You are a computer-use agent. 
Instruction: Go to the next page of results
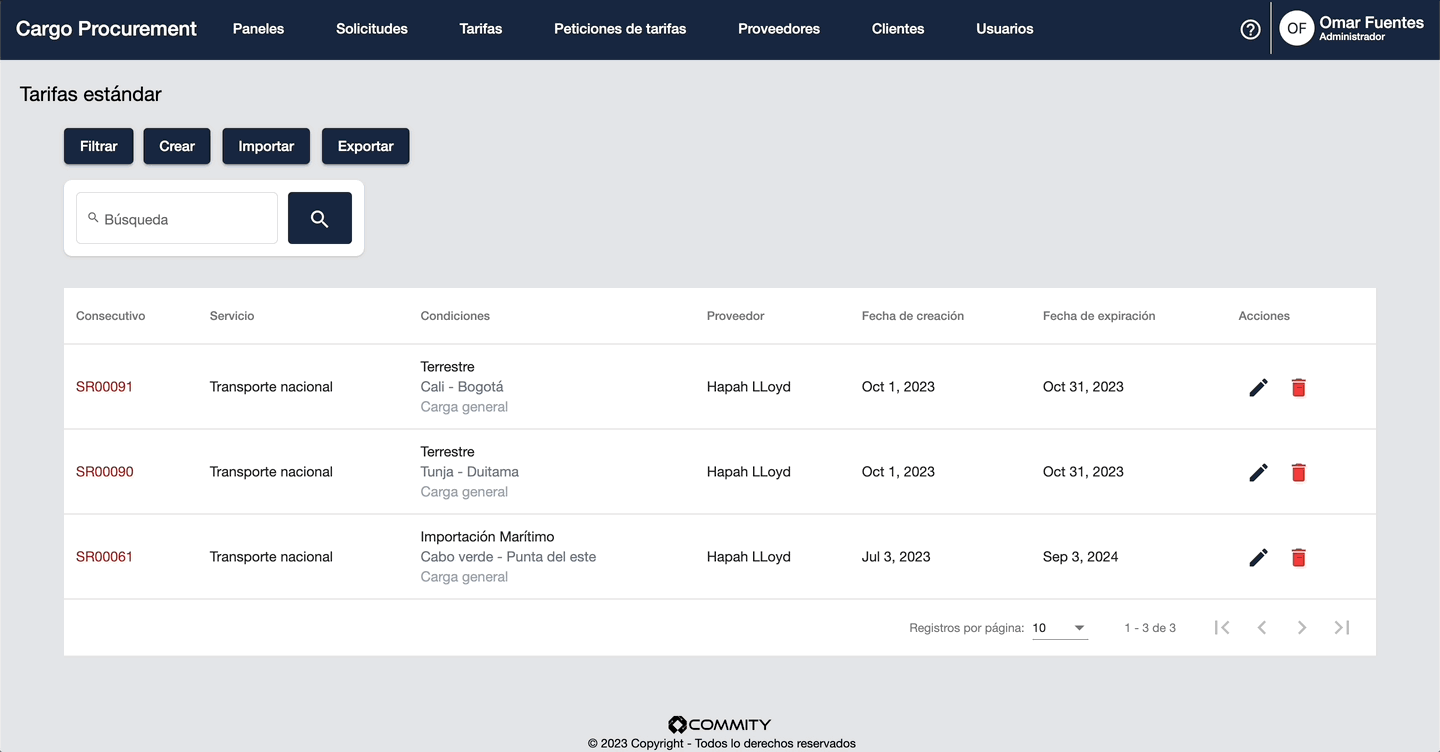point(1302,627)
